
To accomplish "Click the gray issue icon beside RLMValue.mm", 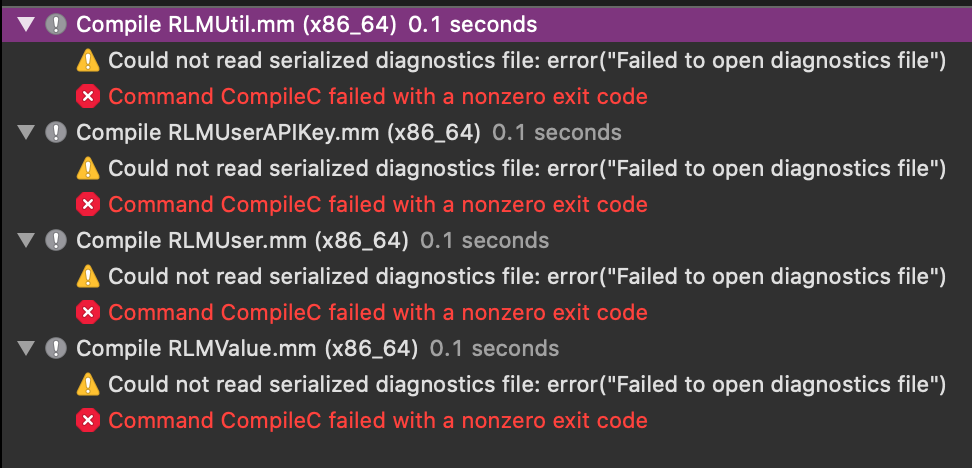I will pyautogui.click(x=56, y=348).
